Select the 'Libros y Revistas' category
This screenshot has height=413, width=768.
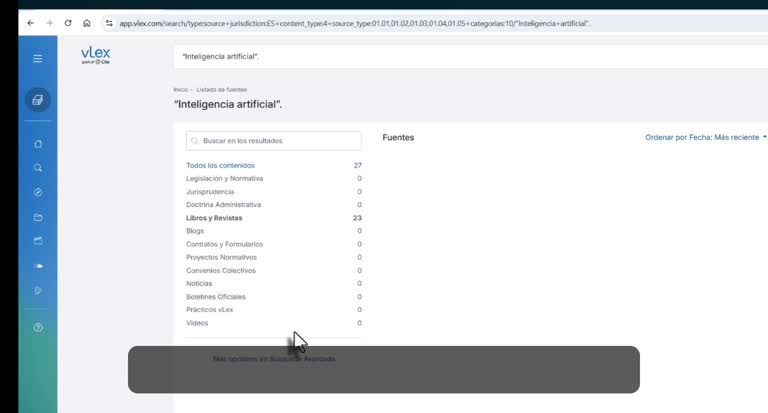[214, 218]
